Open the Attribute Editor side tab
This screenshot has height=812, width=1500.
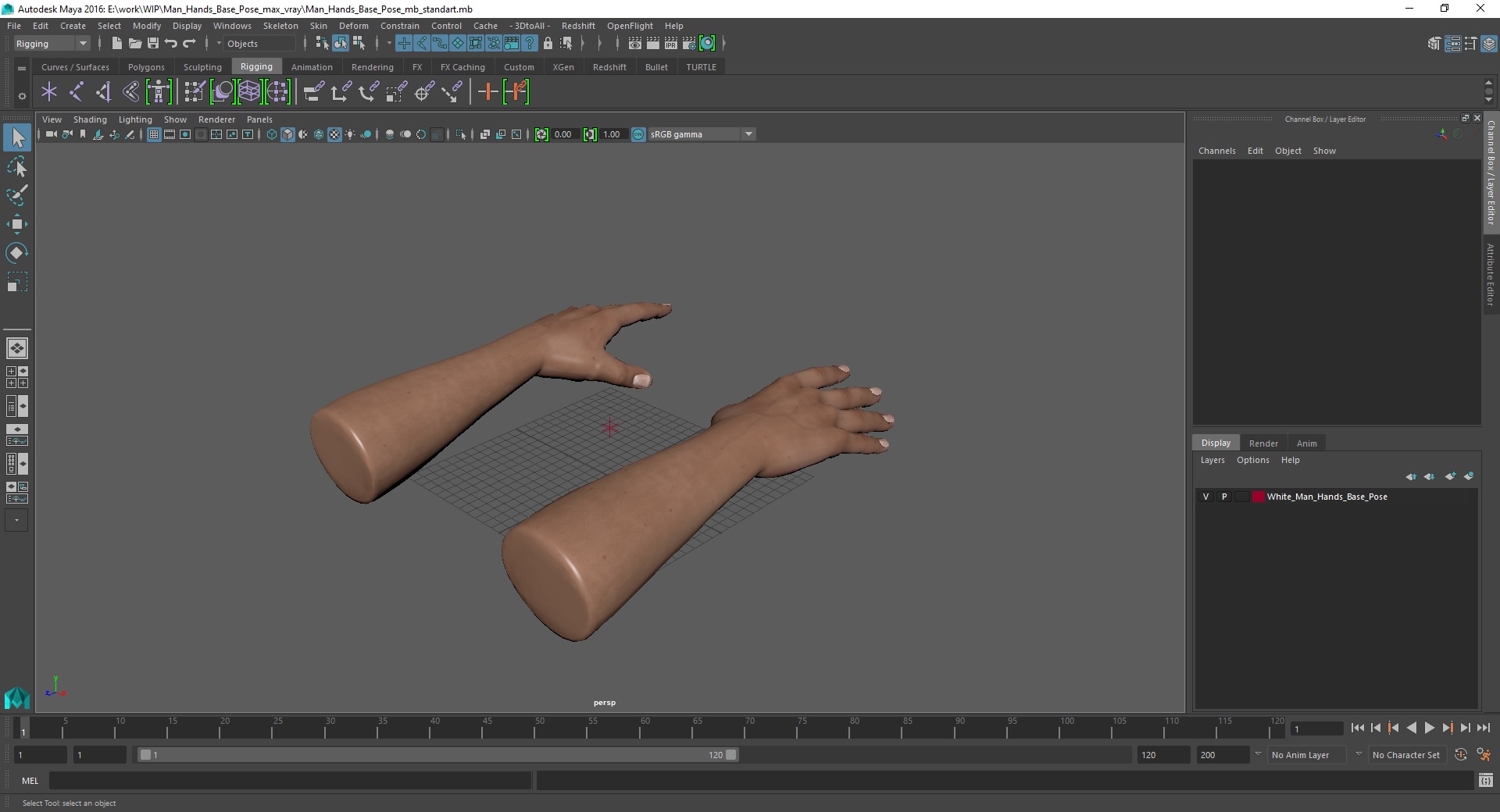point(1491,275)
